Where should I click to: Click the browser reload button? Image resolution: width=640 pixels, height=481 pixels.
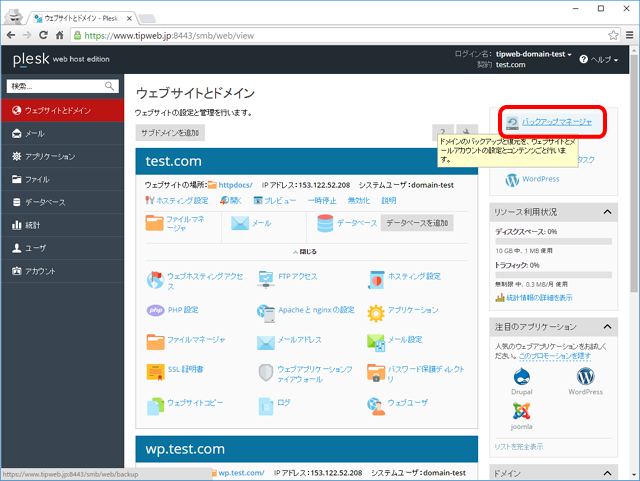pos(43,35)
